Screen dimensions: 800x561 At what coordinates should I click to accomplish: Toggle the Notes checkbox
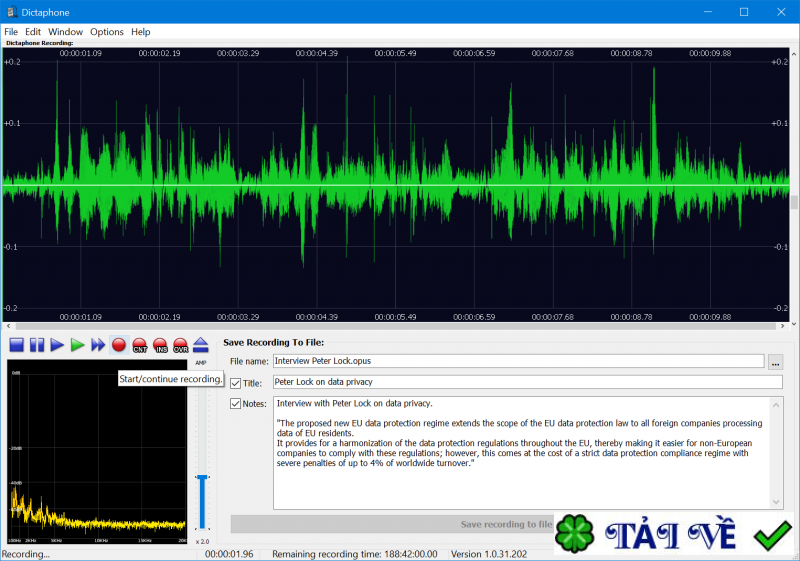[x=236, y=404]
